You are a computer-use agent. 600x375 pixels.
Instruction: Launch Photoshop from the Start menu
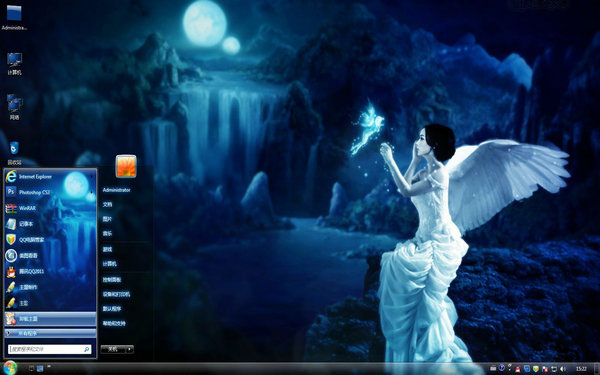[x=50, y=192]
